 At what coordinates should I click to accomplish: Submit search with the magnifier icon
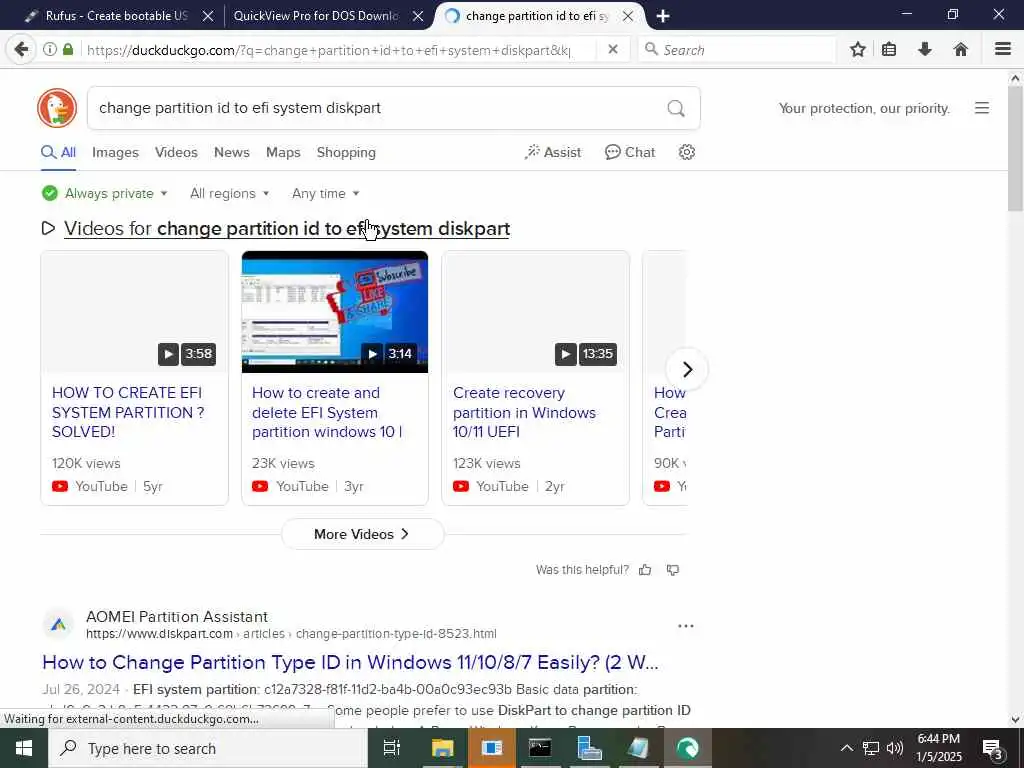point(676,108)
